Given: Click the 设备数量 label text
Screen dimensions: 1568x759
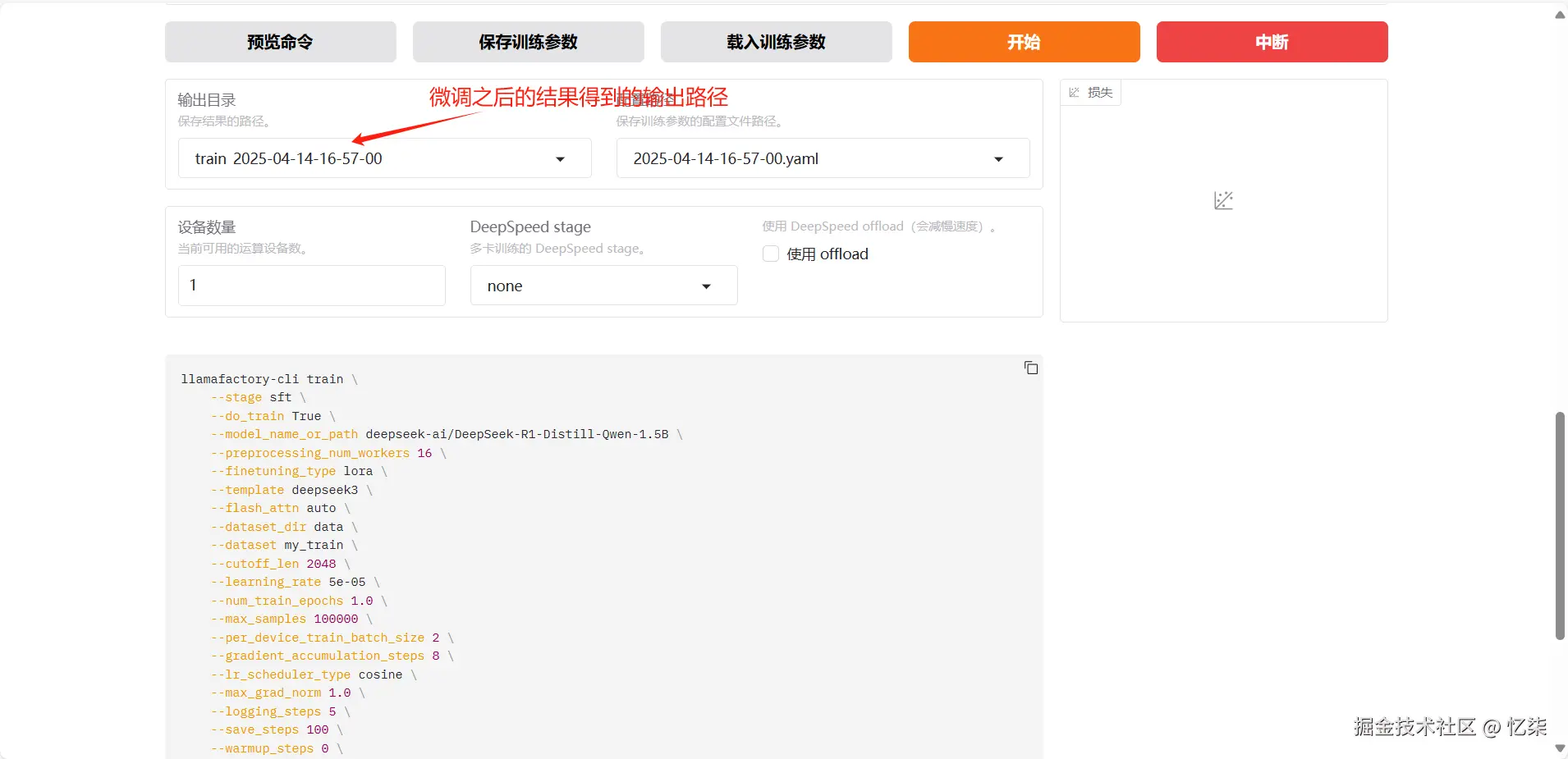Looking at the screenshot, I should [207, 227].
